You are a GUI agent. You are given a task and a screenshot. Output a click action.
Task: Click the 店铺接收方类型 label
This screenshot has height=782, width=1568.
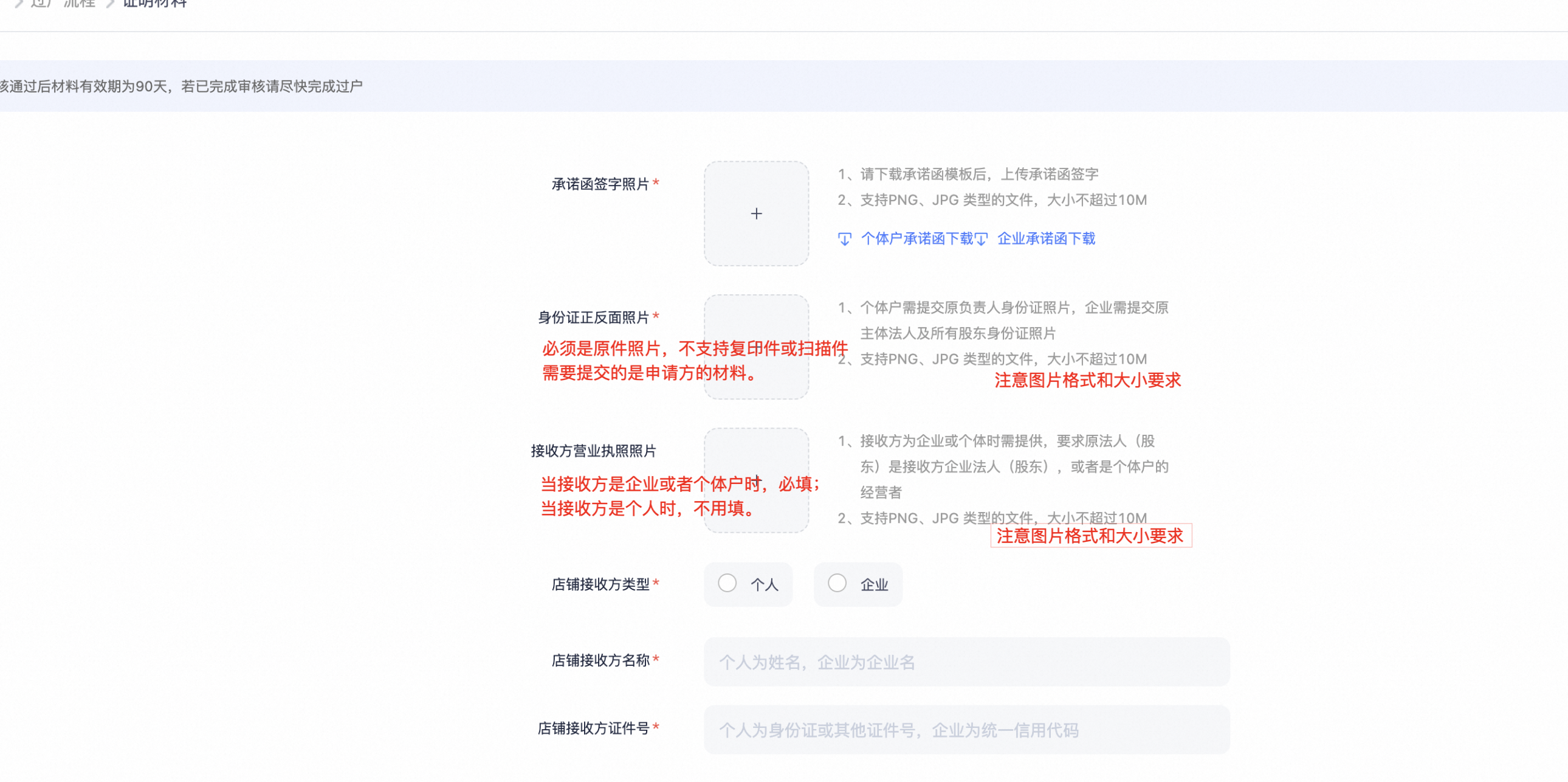click(x=600, y=584)
